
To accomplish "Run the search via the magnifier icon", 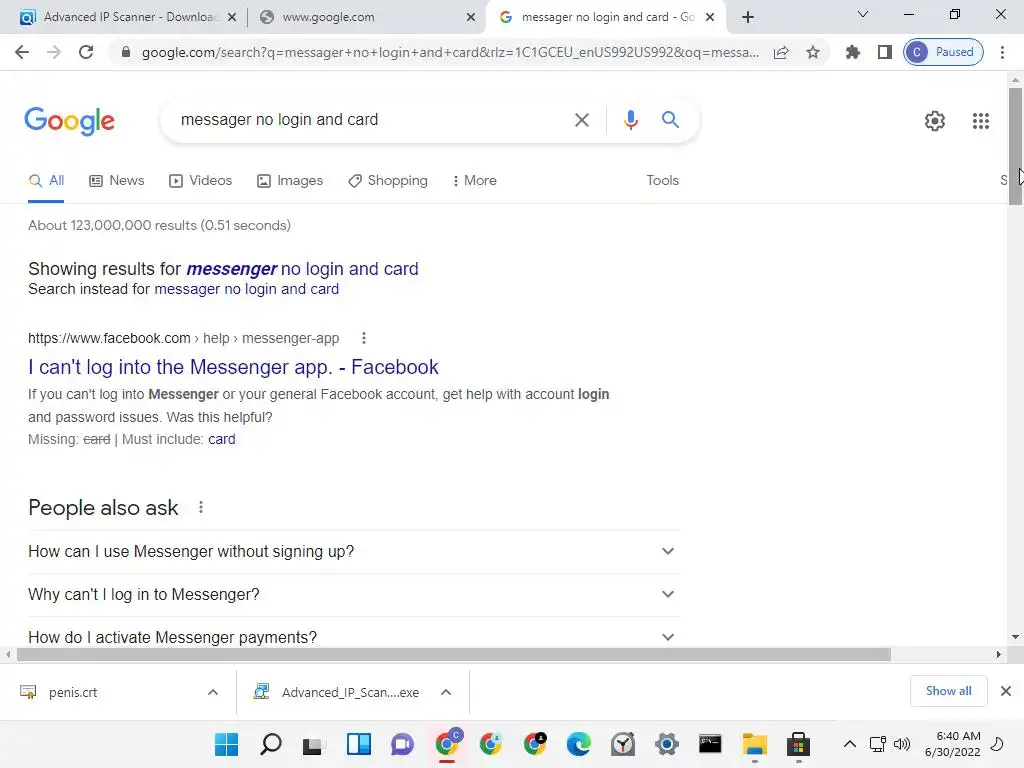I will pos(670,120).
